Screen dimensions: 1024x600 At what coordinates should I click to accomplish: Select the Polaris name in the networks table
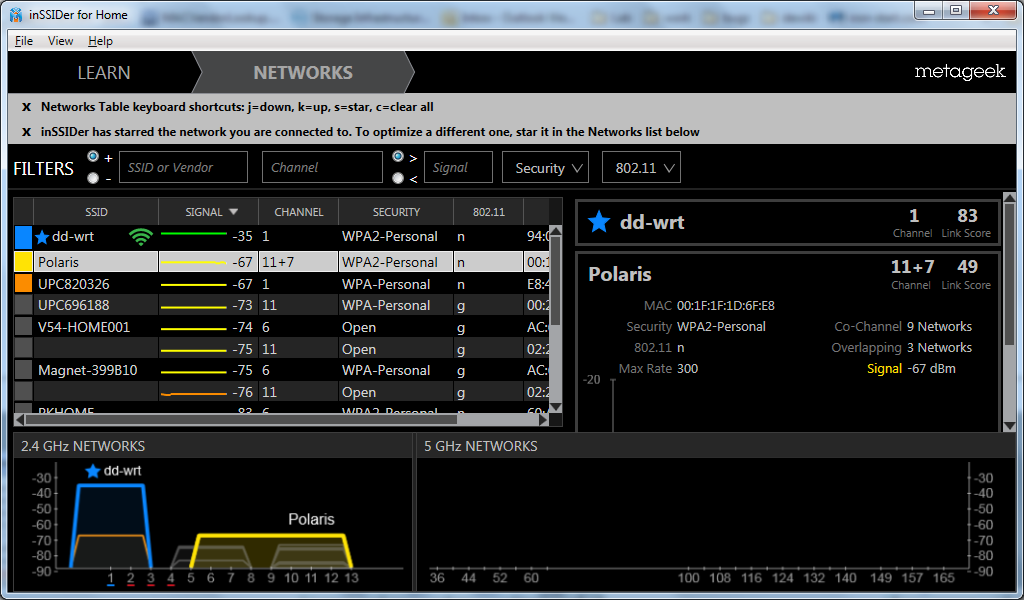(58, 262)
